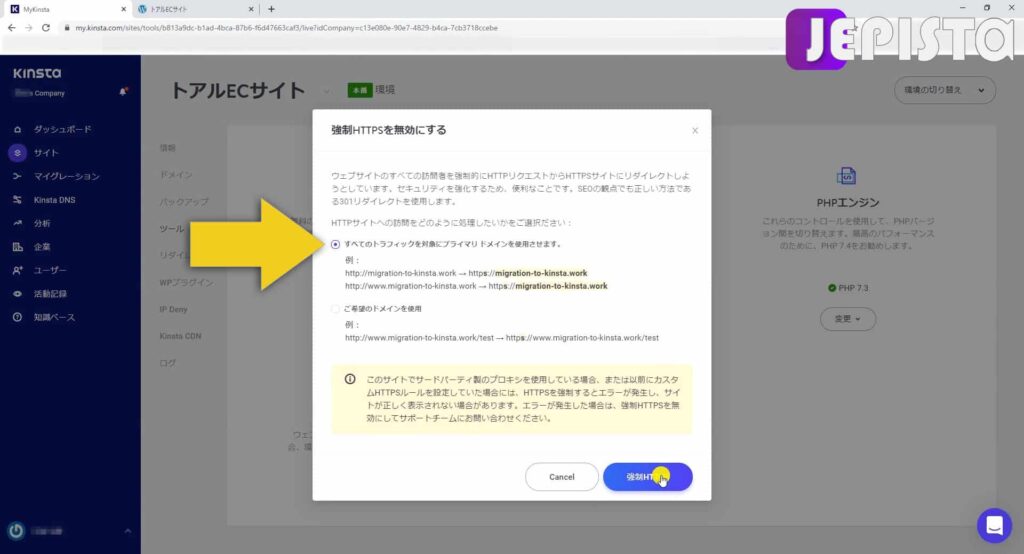
Task: Open ログ tab in site menu
Action: [168, 363]
